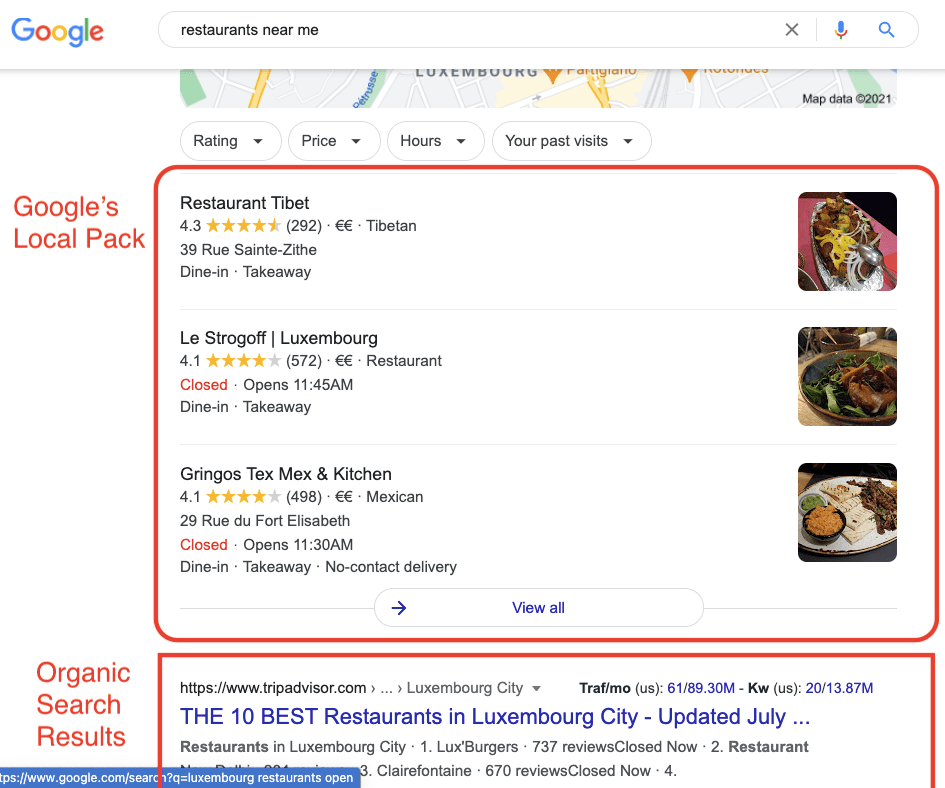Click the arrow icon inside the View all button
This screenshot has height=788, width=945.
pyautogui.click(x=398, y=607)
